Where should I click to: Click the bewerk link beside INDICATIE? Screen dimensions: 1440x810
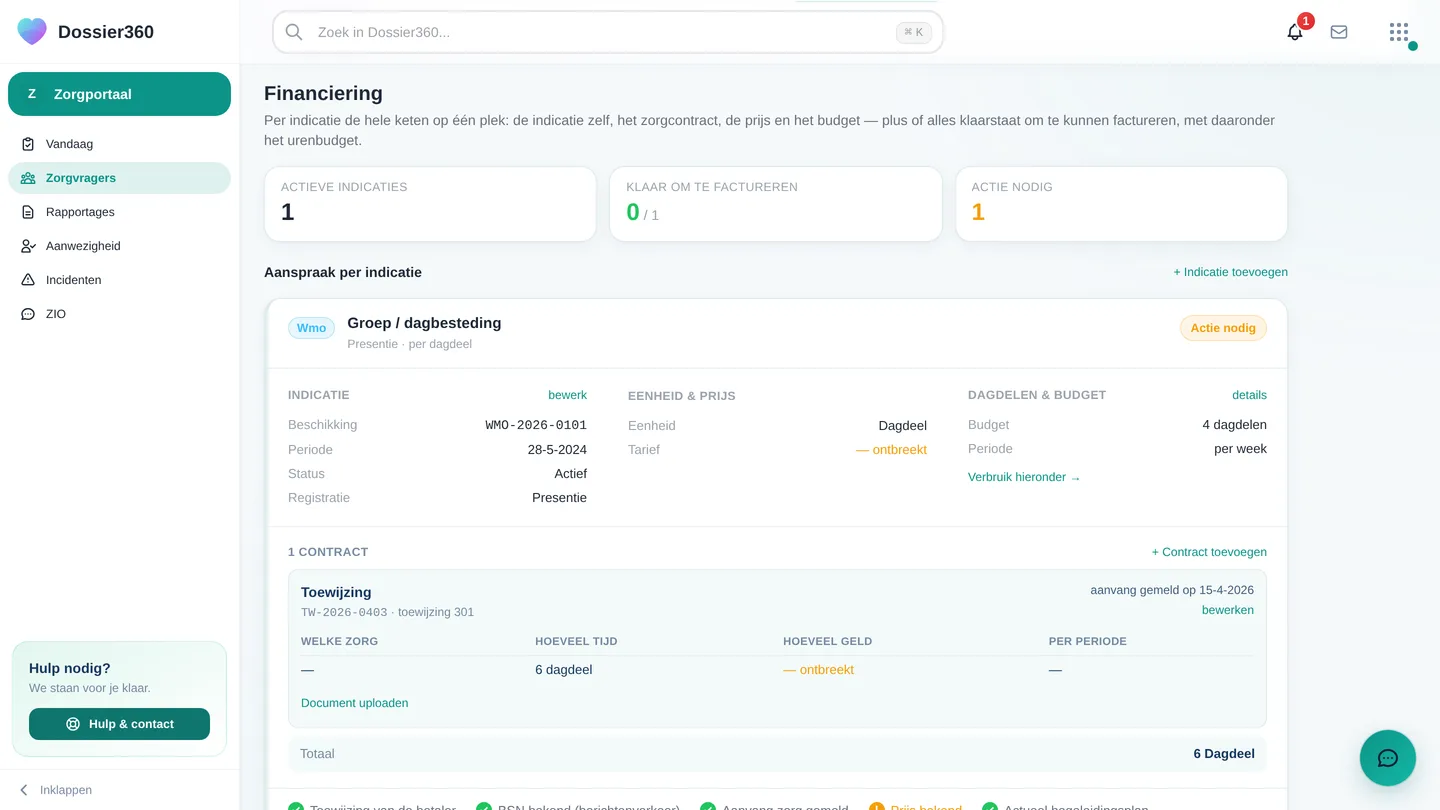click(x=567, y=395)
